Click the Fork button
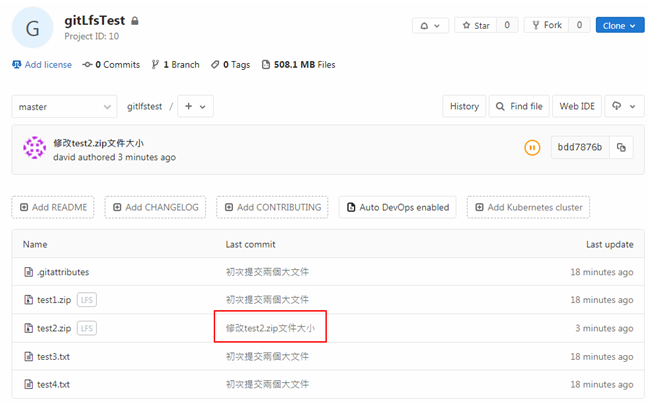Image resolution: width=649 pixels, height=404 pixels. coord(545,25)
